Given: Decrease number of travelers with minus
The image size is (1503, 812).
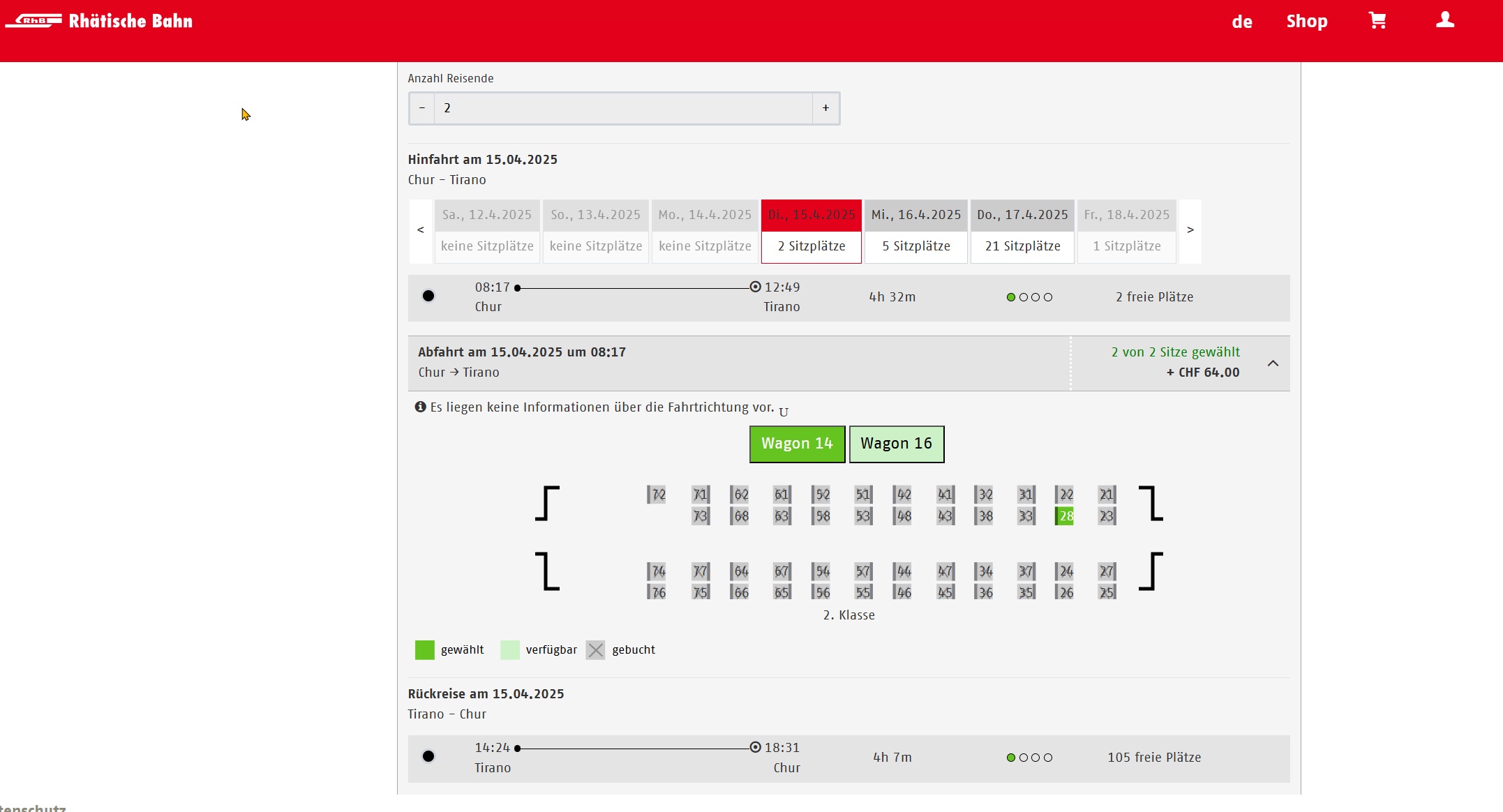Looking at the screenshot, I should 421,108.
